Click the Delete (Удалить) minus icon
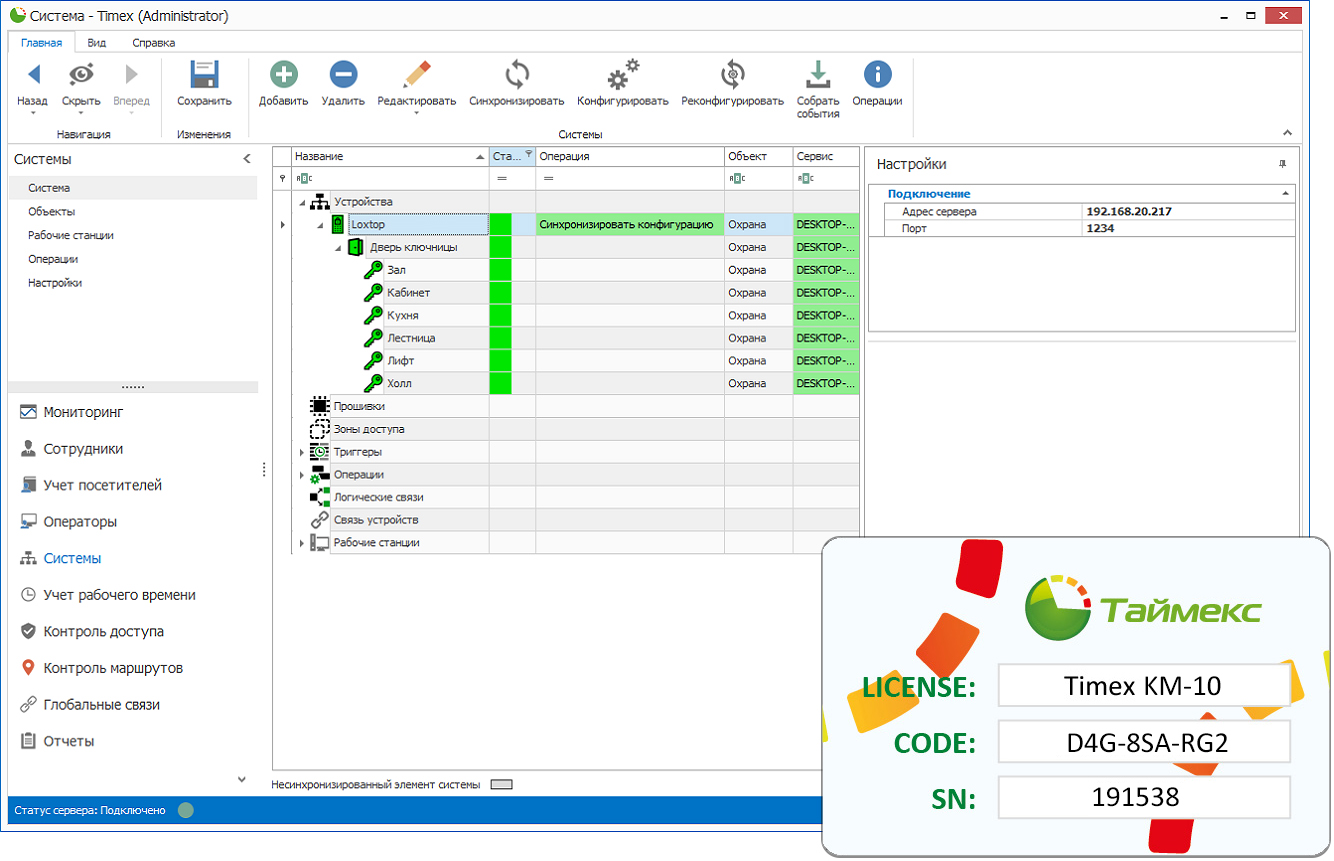The height and width of the screenshot is (861, 1334). tap(342, 75)
